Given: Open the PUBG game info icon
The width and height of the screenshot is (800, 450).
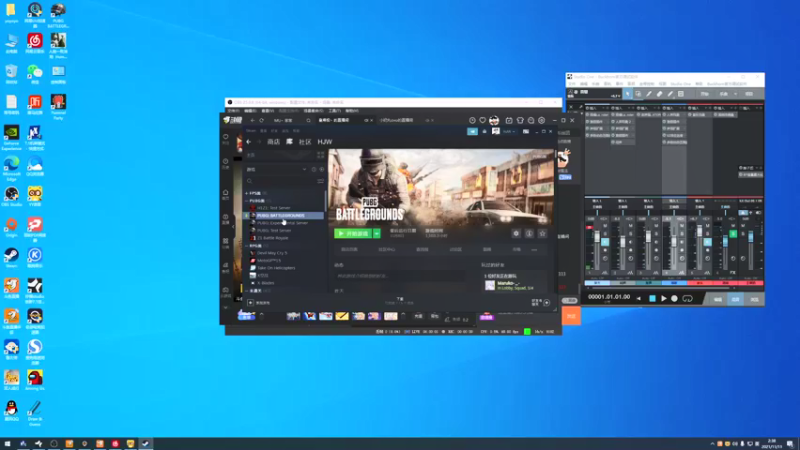Looking at the screenshot, I should pos(529,233).
